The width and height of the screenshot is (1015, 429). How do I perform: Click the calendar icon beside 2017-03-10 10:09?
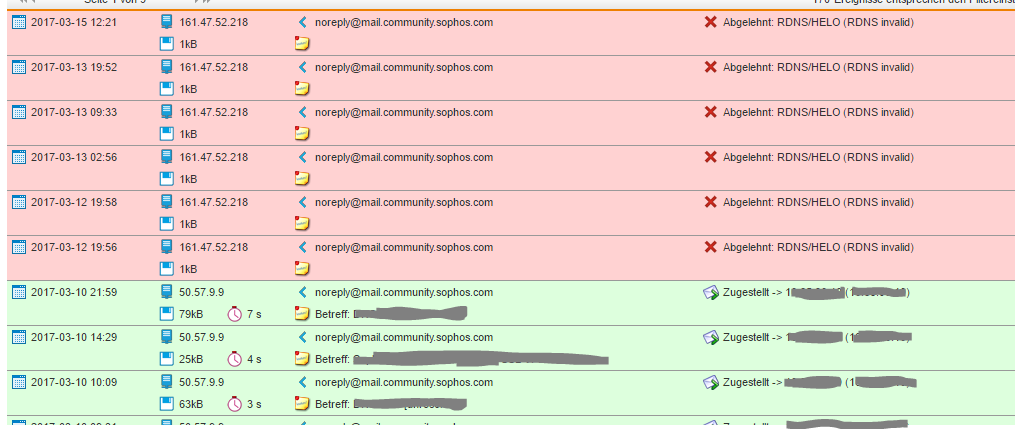pos(19,382)
